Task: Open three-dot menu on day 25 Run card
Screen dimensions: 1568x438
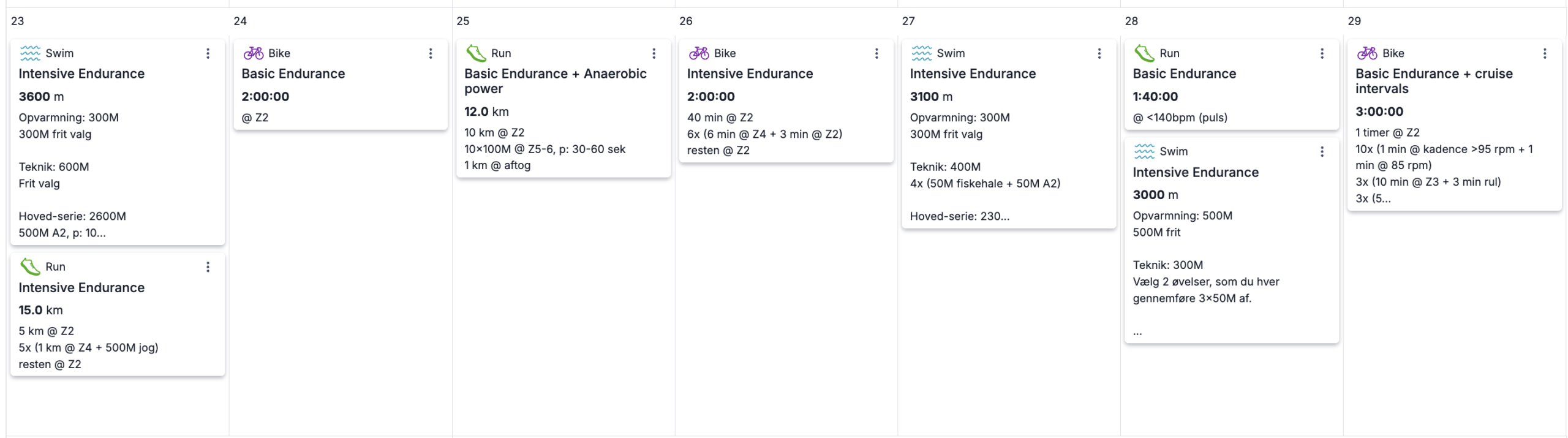Action: tap(654, 53)
